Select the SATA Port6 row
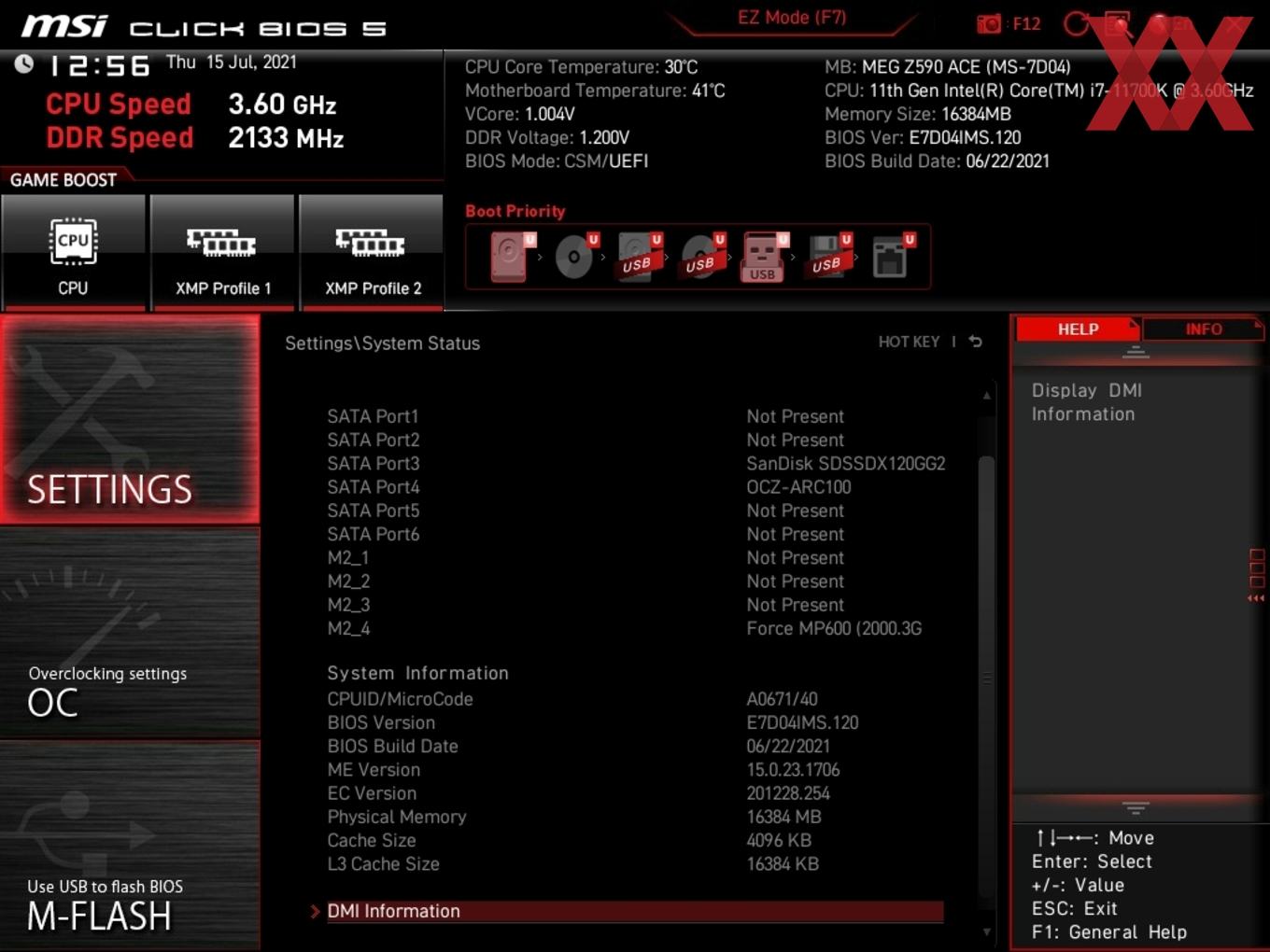The height and width of the screenshot is (952, 1270). point(635,534)
